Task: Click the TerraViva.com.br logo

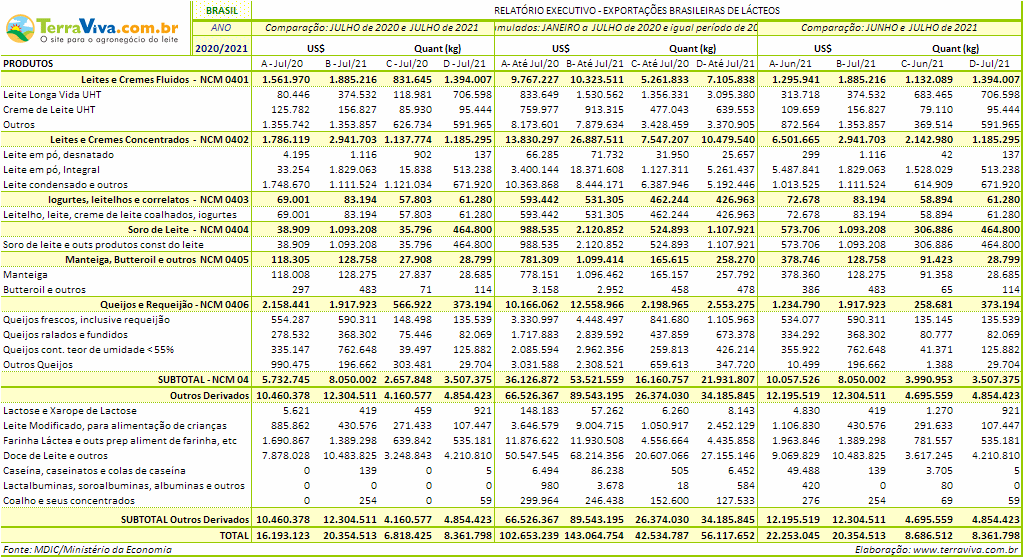Action: (93, 29)
